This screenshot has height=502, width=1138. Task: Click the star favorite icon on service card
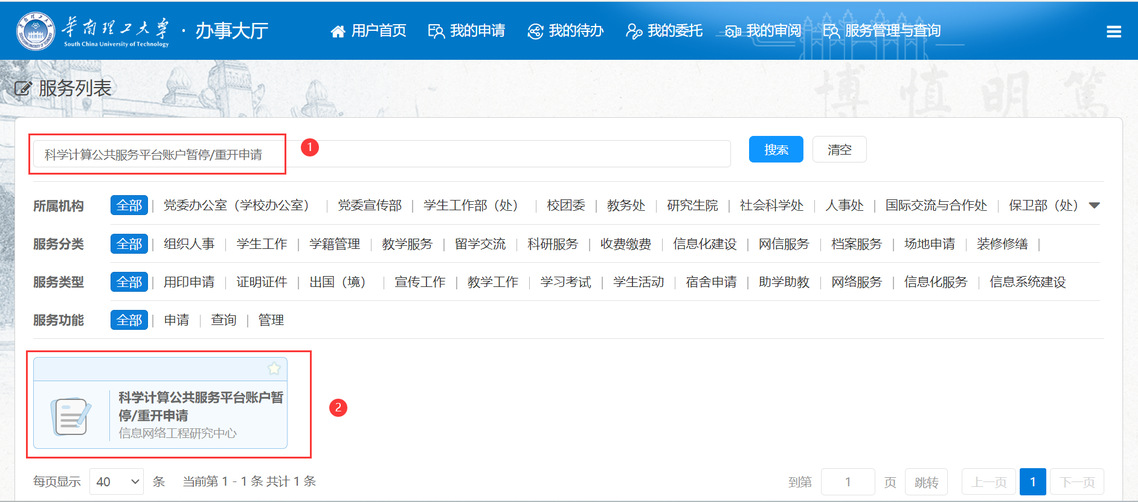(274, 369)
